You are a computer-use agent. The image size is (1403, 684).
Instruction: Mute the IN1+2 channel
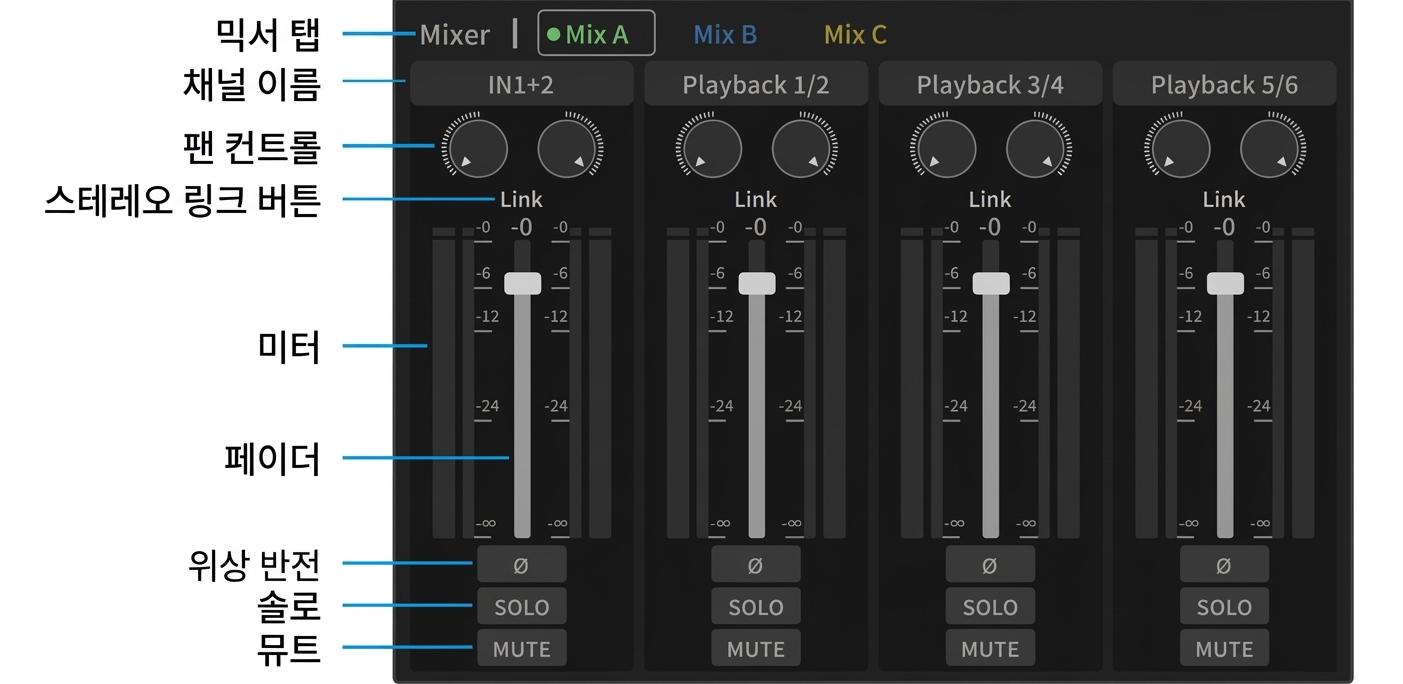[x=521, y=649]
